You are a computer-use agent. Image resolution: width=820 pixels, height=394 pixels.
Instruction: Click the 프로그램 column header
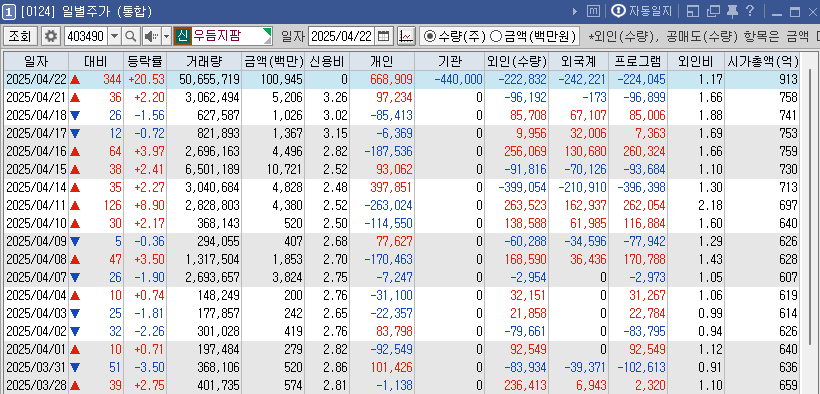(638, 62)
